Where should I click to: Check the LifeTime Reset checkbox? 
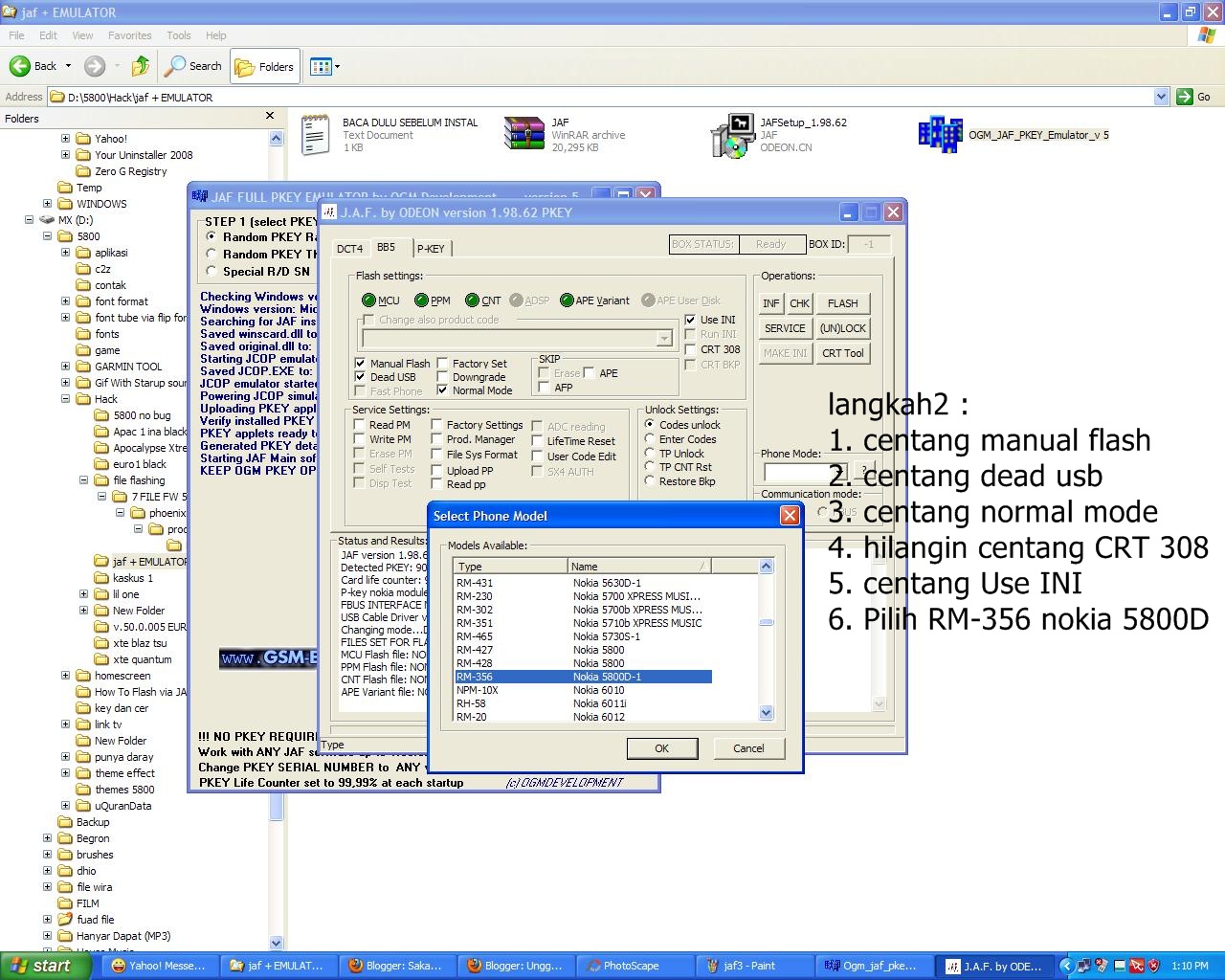click(537, 441)
